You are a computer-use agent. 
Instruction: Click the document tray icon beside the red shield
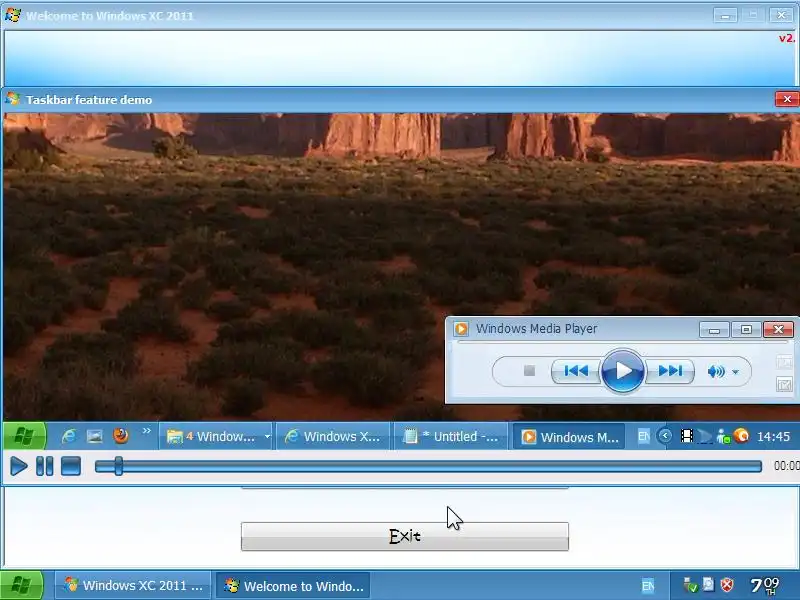point(709,584)
